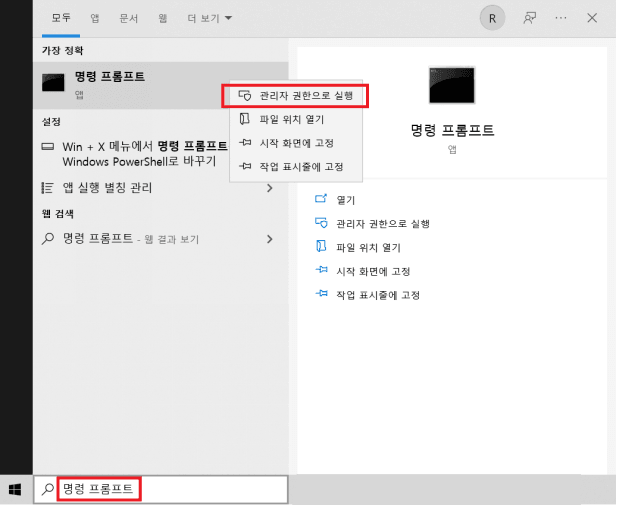Close the search panel with X
The image size is (617, 506).
592,18
